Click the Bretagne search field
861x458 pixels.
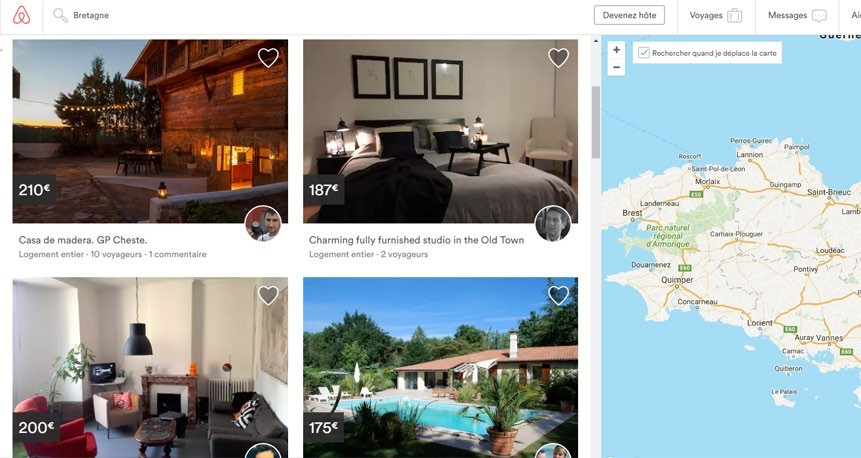[91, 15]
